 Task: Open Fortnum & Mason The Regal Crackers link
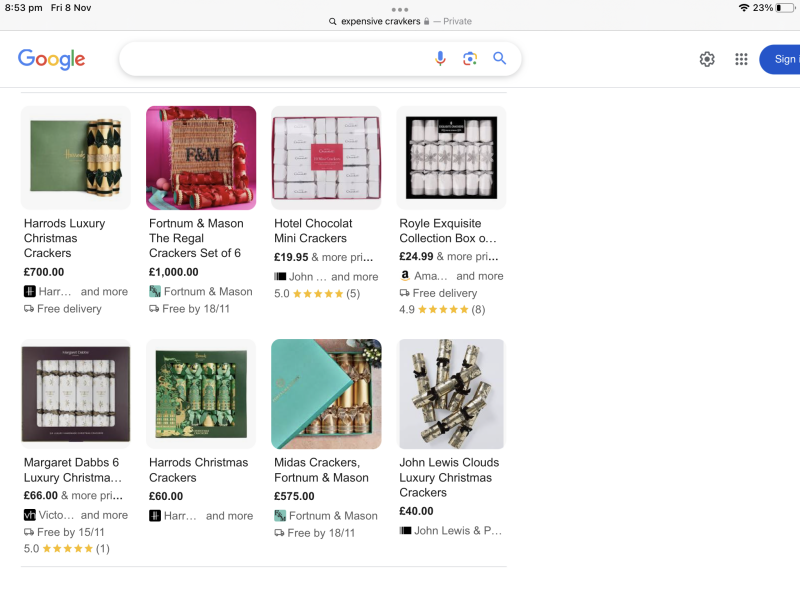coord(196,238)
